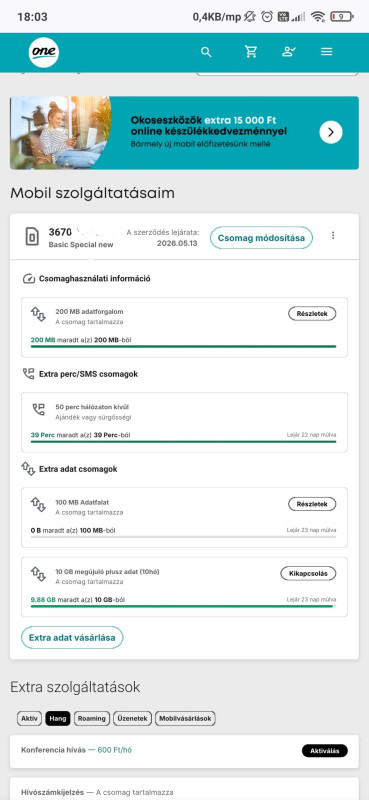Select the Üzenetek filter tab
The image size is (369, 800).
click(x=133, y=718)
